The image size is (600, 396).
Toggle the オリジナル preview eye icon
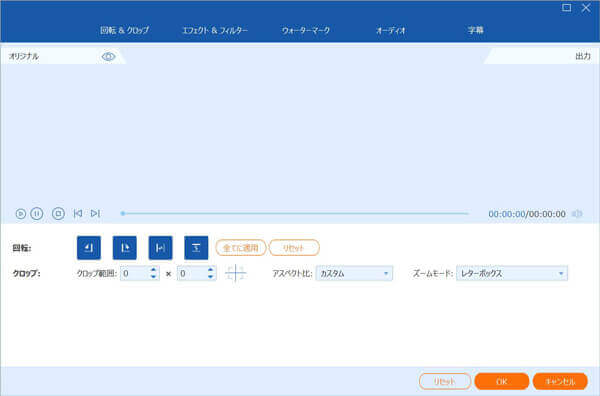[108, 57]
